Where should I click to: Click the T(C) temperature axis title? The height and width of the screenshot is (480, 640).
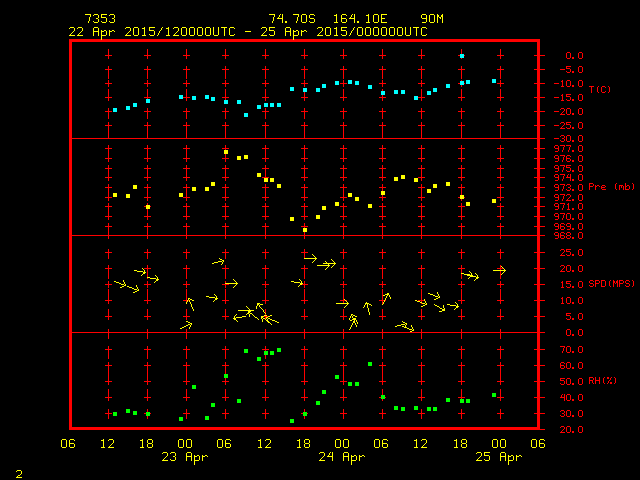point(600,89)
